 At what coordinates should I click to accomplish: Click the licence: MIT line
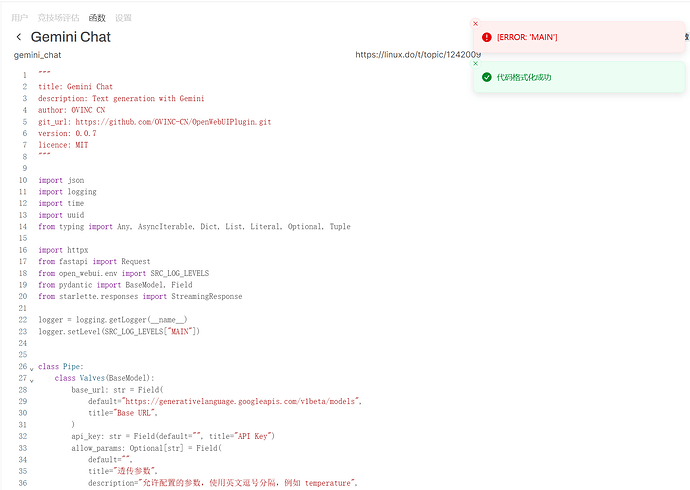pos(63,145)
